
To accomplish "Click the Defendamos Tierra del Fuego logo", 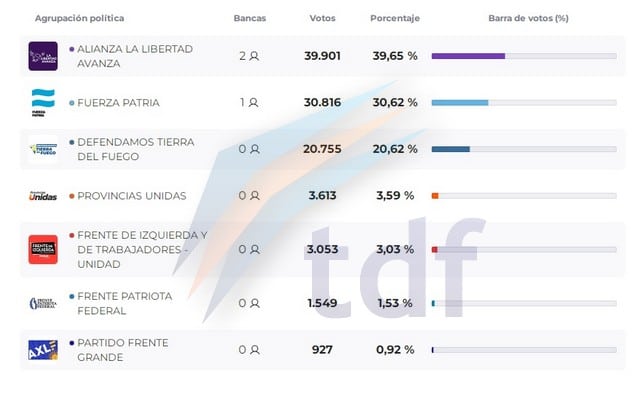I will point(43,149).
